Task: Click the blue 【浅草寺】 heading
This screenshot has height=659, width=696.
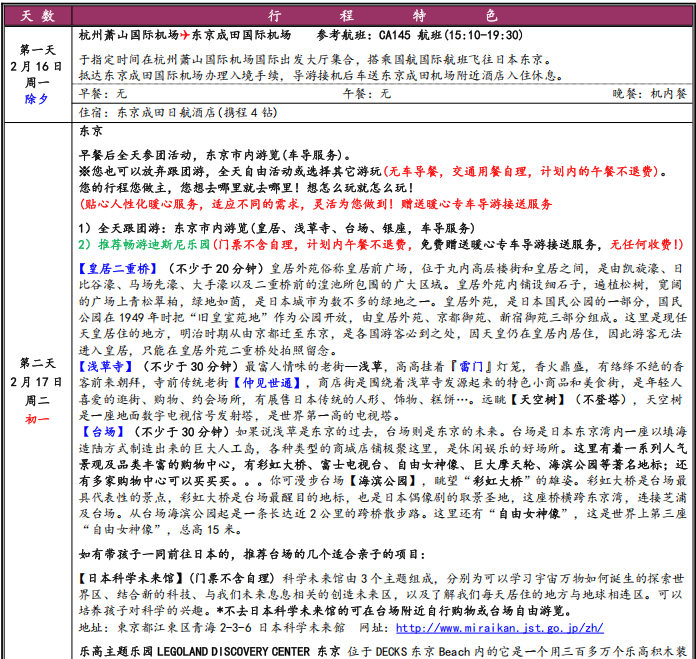Action: tap(105, 367)
